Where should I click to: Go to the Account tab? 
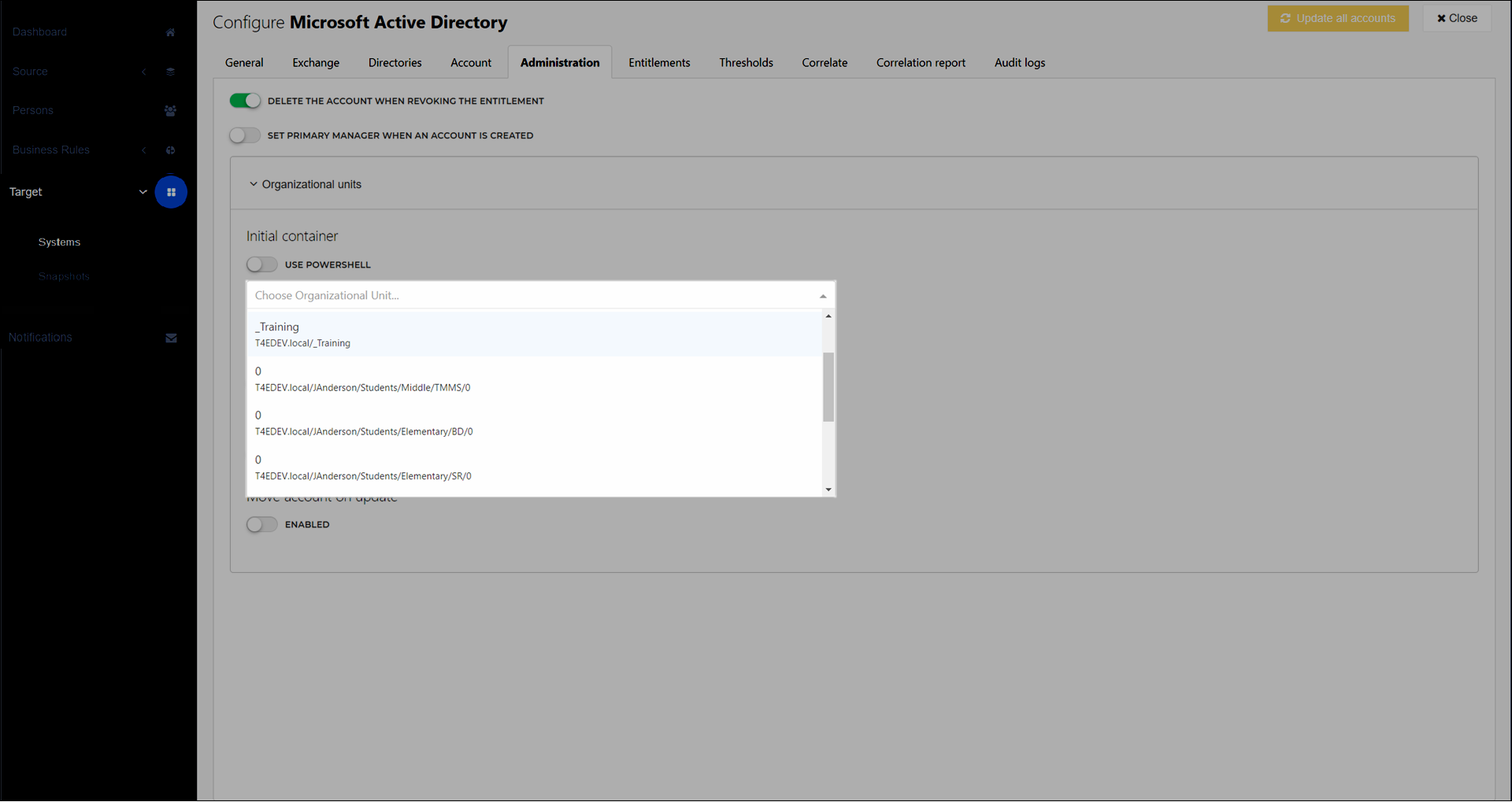coord(471,63)
